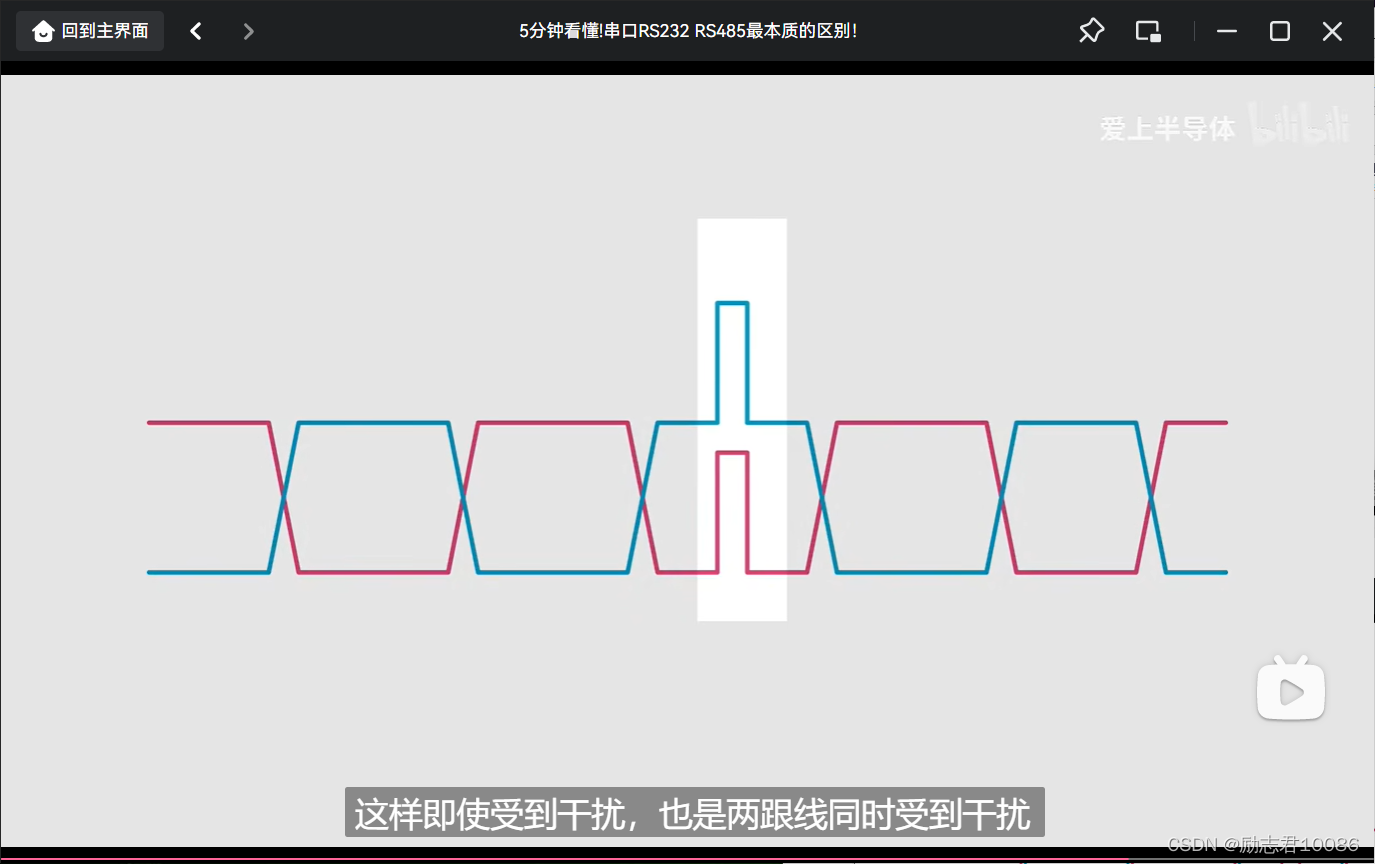Switch to mini picture-in-picture window
The width and height of the screenshot is (1375, 864).
point(1148,31)
